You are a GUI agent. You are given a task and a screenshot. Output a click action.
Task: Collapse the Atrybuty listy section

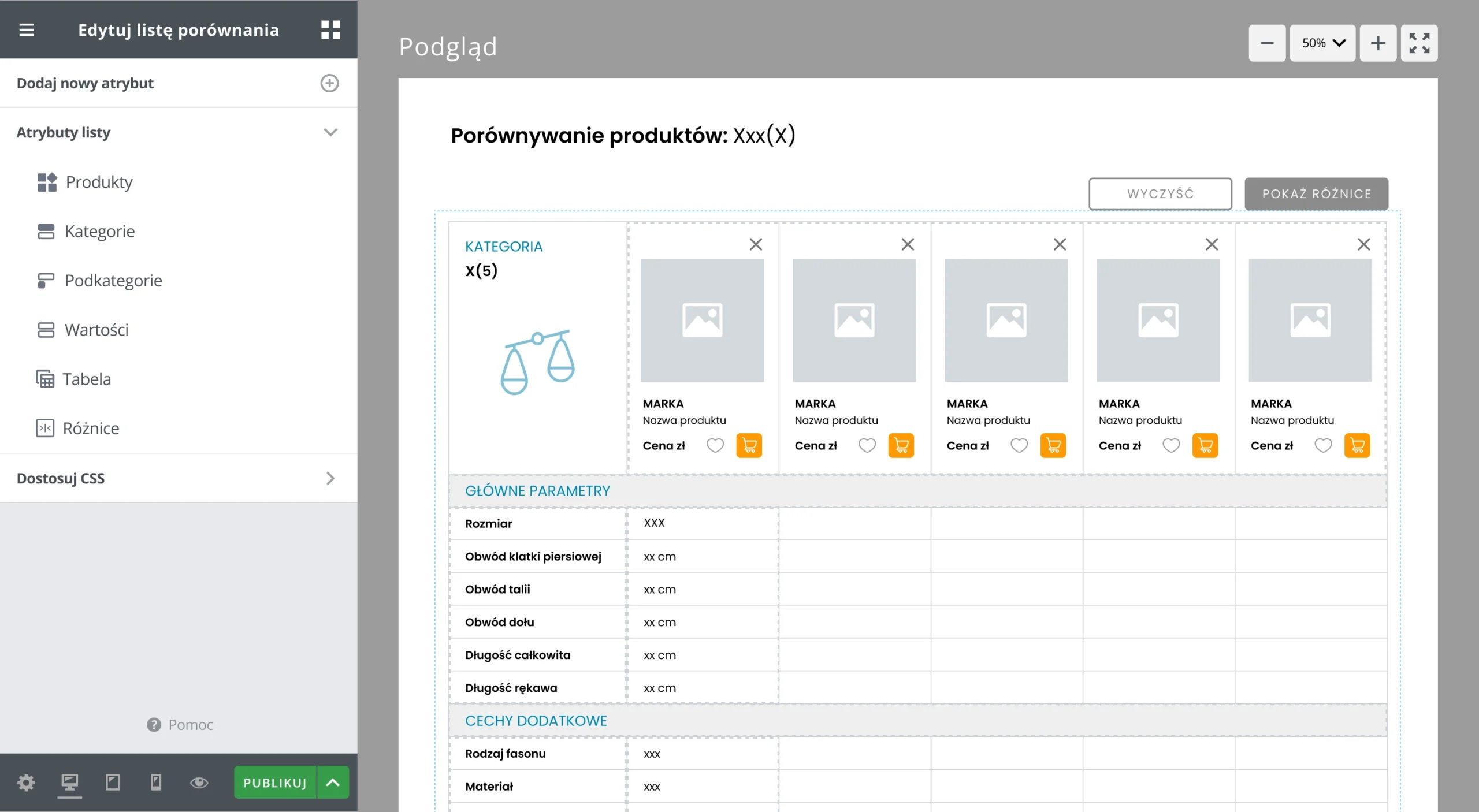coord(330,132)
